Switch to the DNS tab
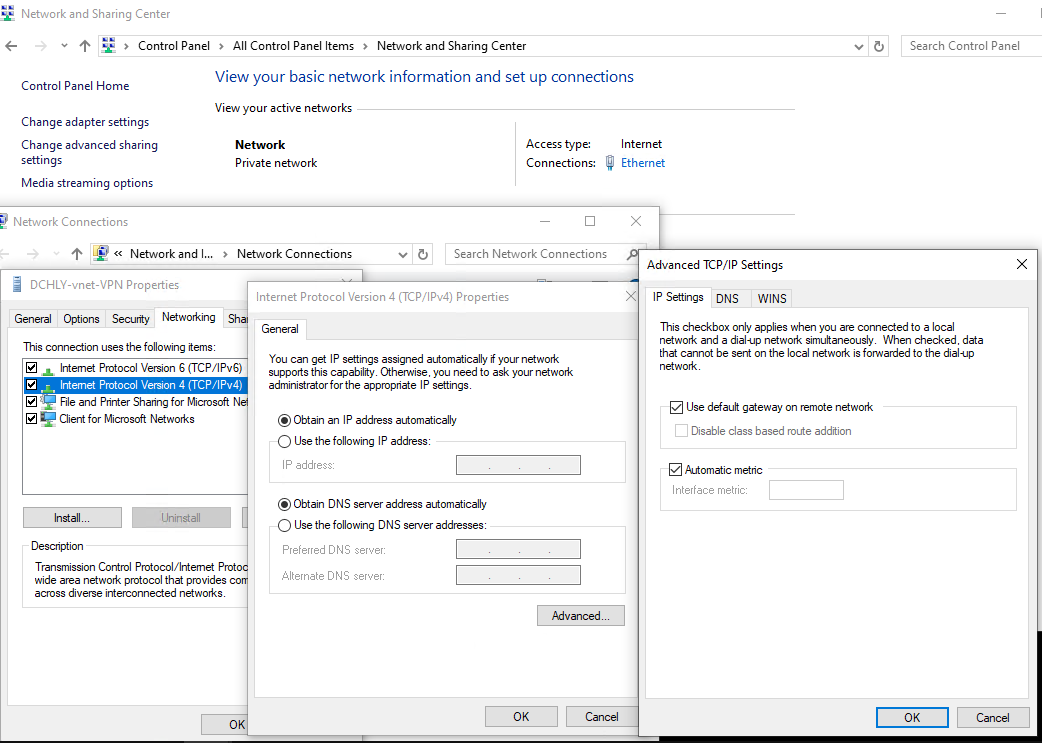Viewport: 1042px width, 743px height. (x=727, y=298)
